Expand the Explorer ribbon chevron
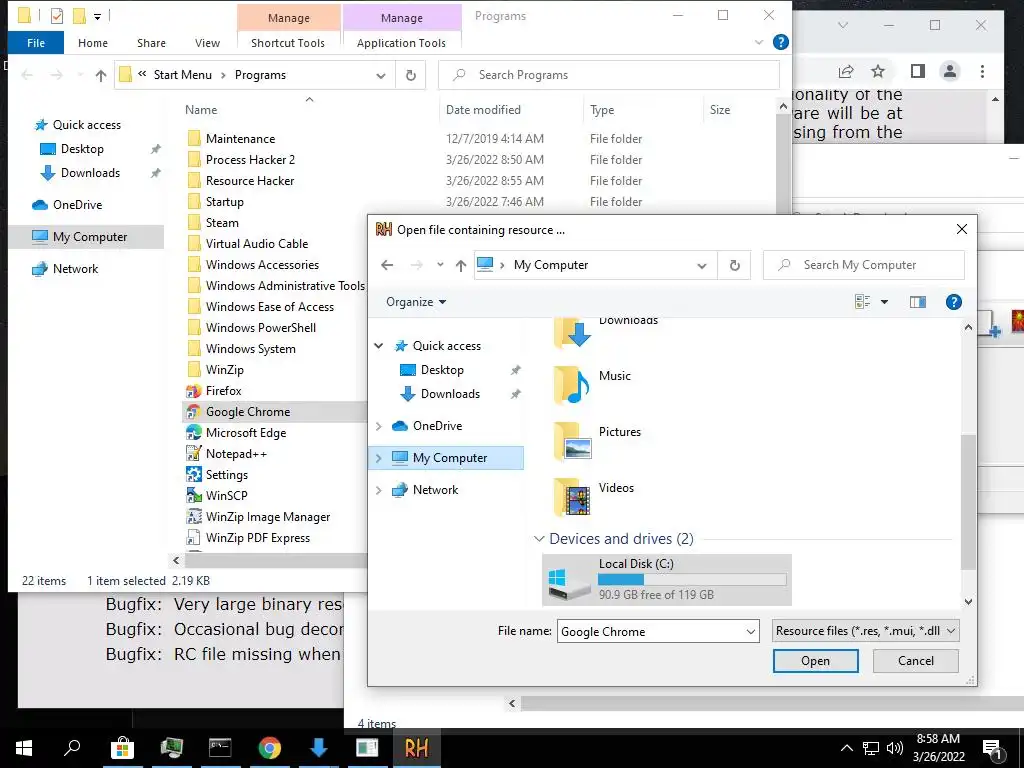1024x768 pixels. tap(759, 42)
